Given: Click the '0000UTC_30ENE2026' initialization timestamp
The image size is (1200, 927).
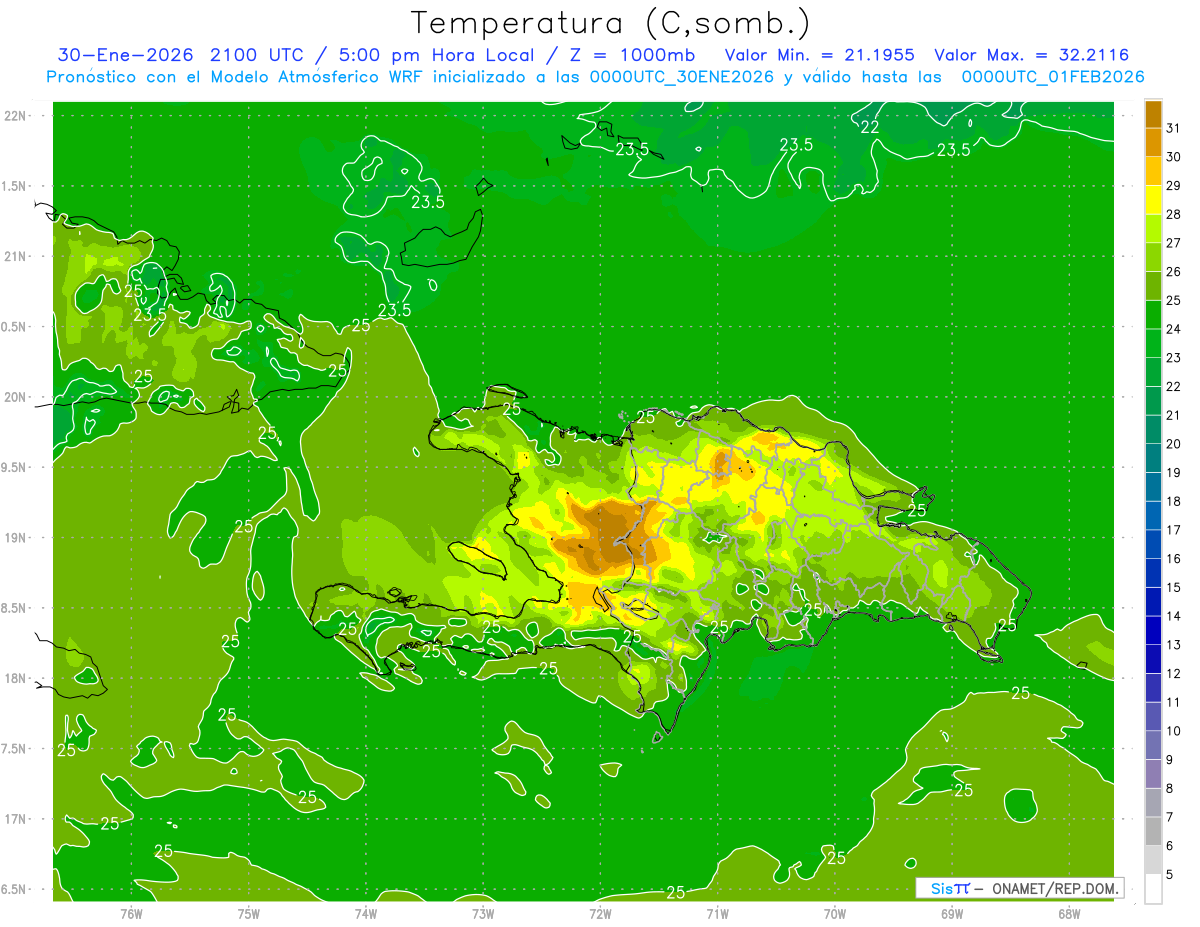Looking at the screenshot, I should pos(683,76).
